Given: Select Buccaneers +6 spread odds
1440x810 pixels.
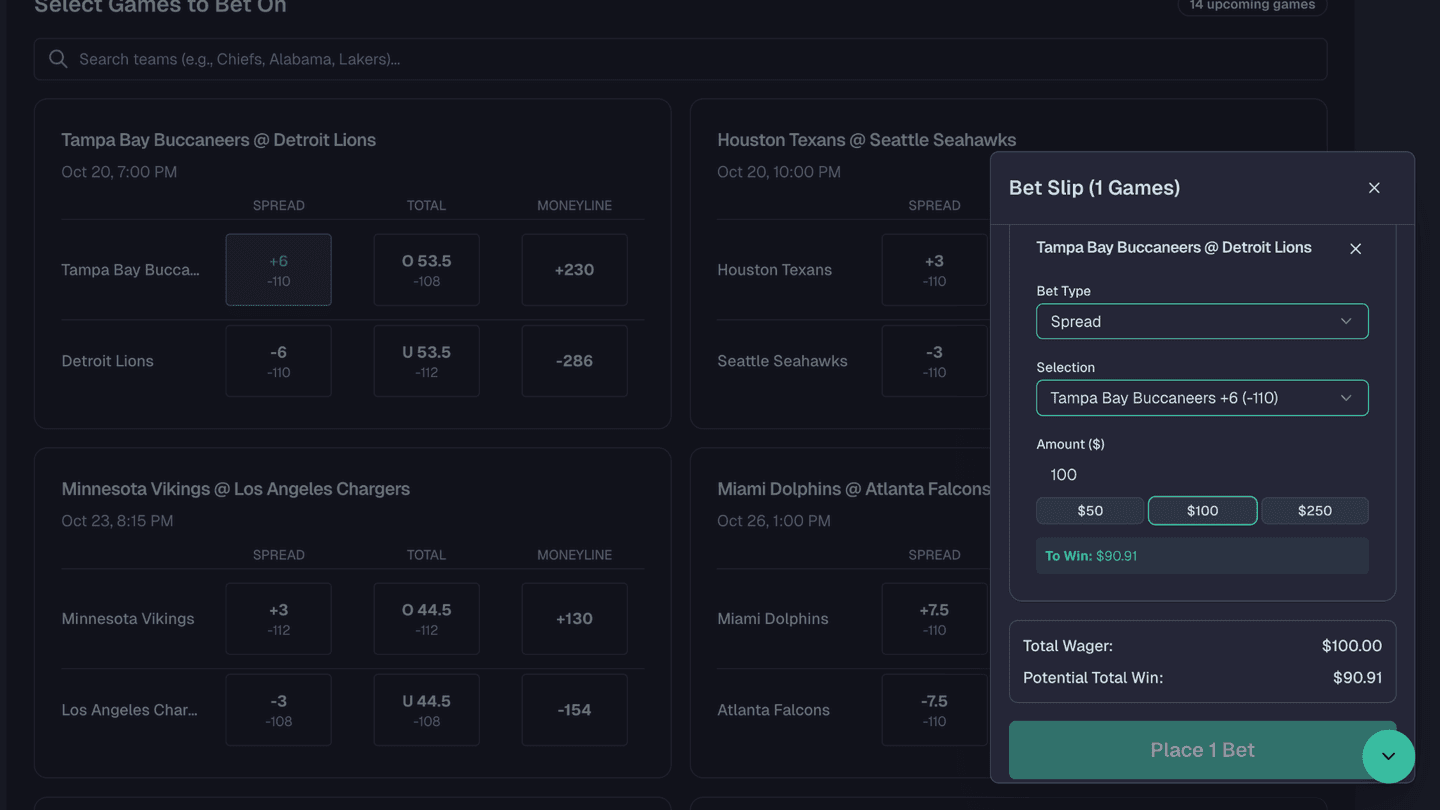Looking at the screenshot, I should coord(278,269).
